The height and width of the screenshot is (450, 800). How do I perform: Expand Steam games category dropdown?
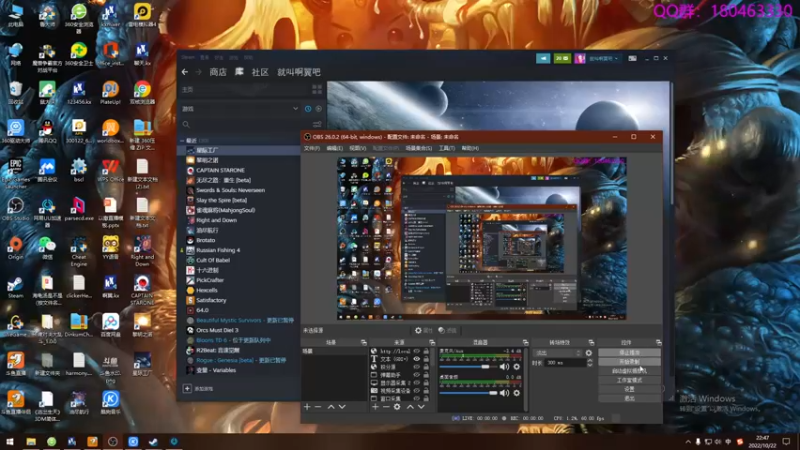pos(295,109)
